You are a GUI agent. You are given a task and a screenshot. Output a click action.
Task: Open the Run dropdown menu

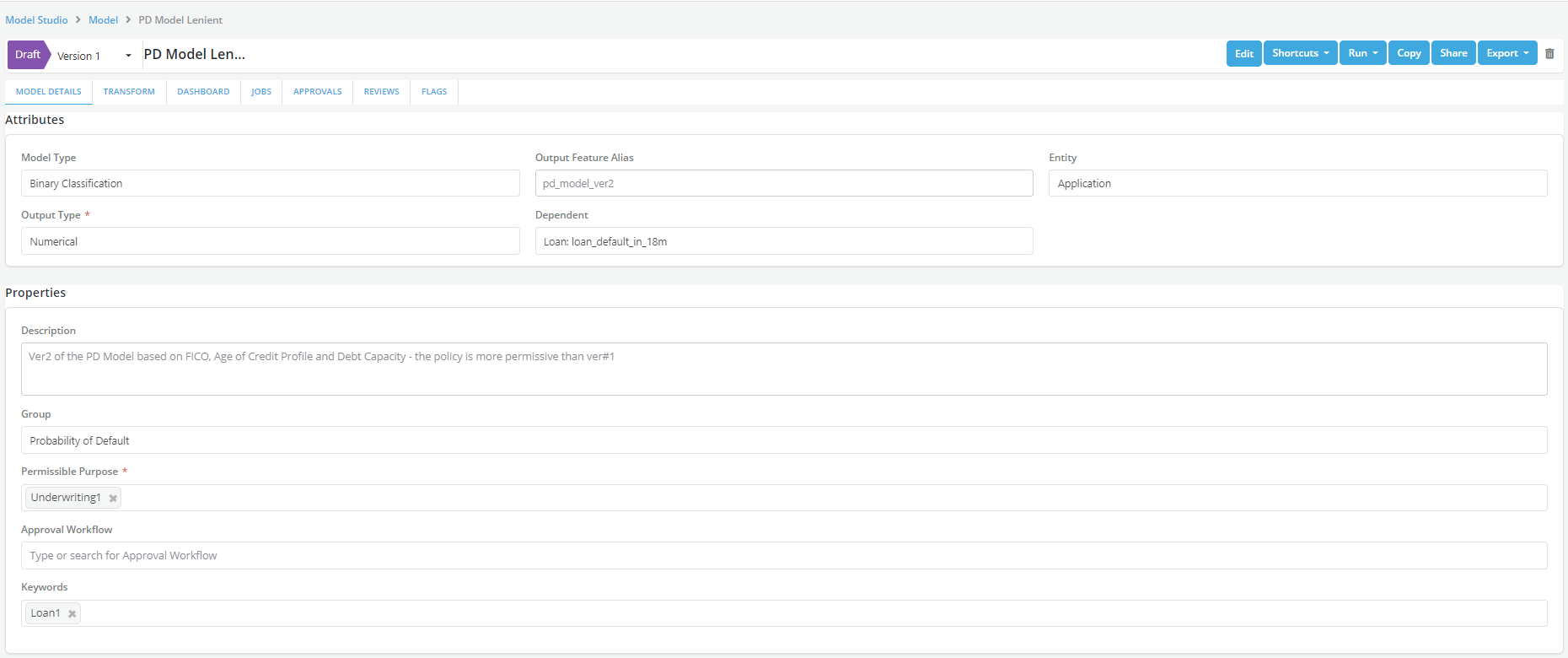pos(1362,53)
